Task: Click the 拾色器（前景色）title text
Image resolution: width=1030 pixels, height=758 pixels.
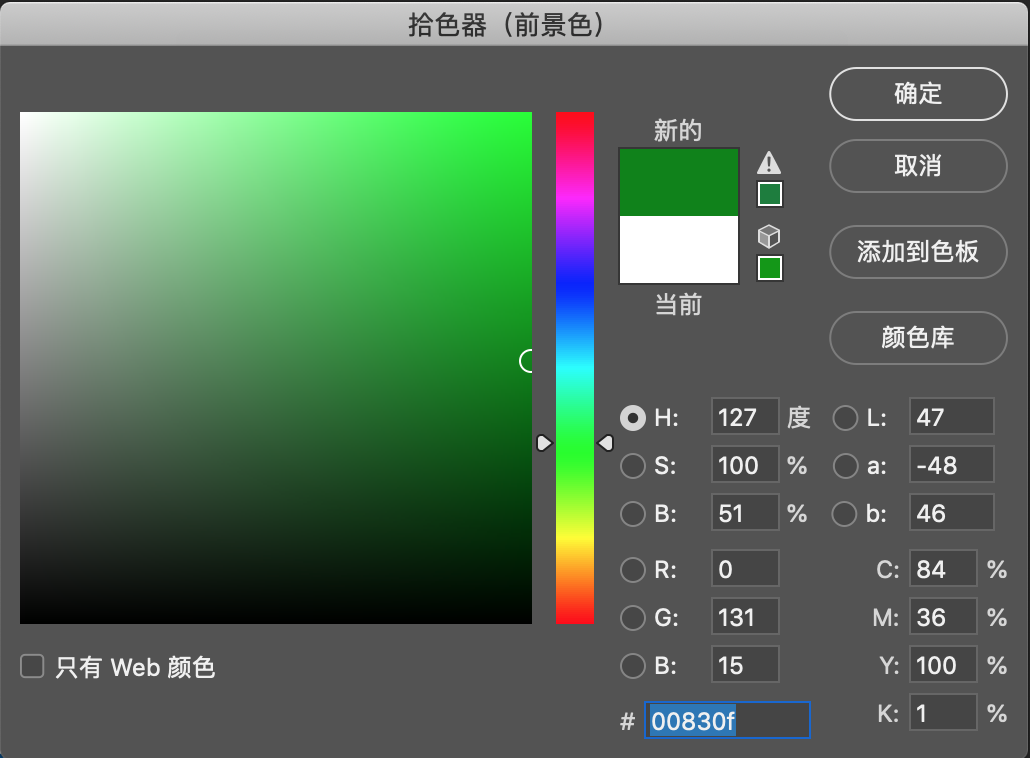Action: (x=506, y=25)
